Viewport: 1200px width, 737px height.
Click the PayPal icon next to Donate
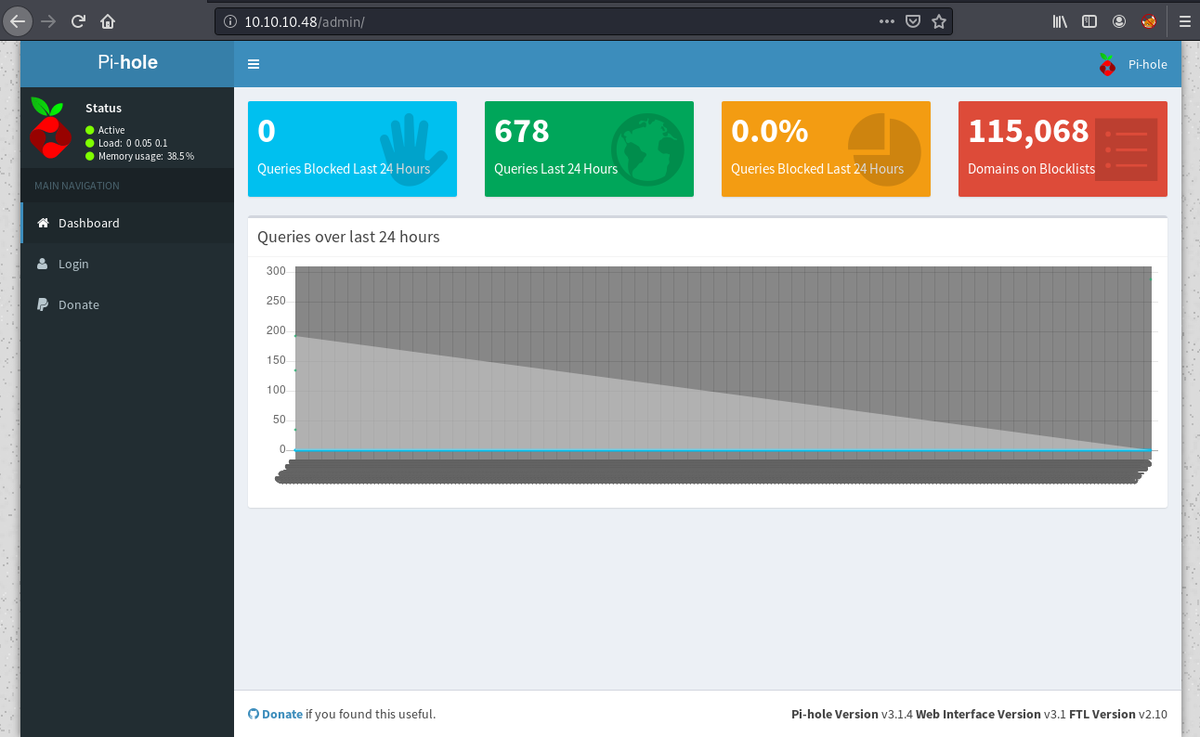click(42, 305)
